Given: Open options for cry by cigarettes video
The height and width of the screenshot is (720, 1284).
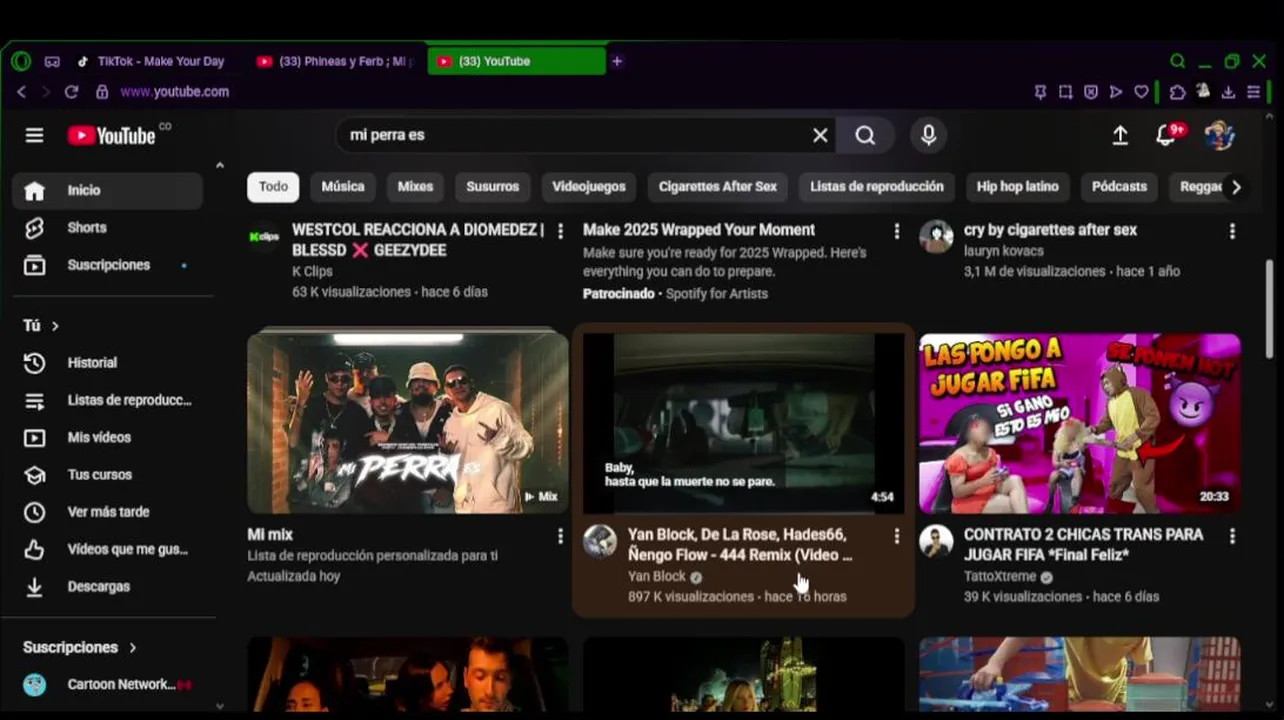Looking at the screenshot, I should (1232, 231).
